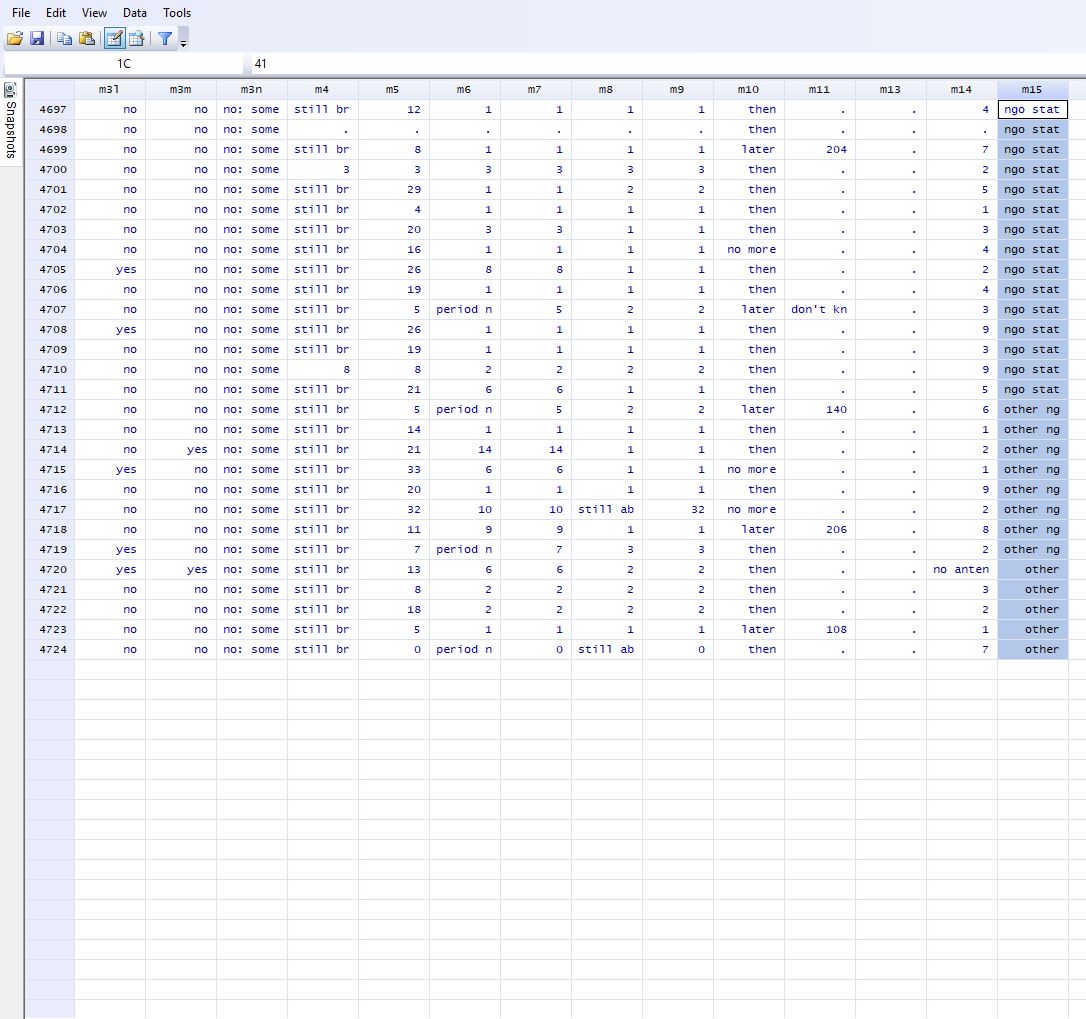Expand the toolbar options overflow arrow
Screen dimensions: 1086x1019
point(184,41)
